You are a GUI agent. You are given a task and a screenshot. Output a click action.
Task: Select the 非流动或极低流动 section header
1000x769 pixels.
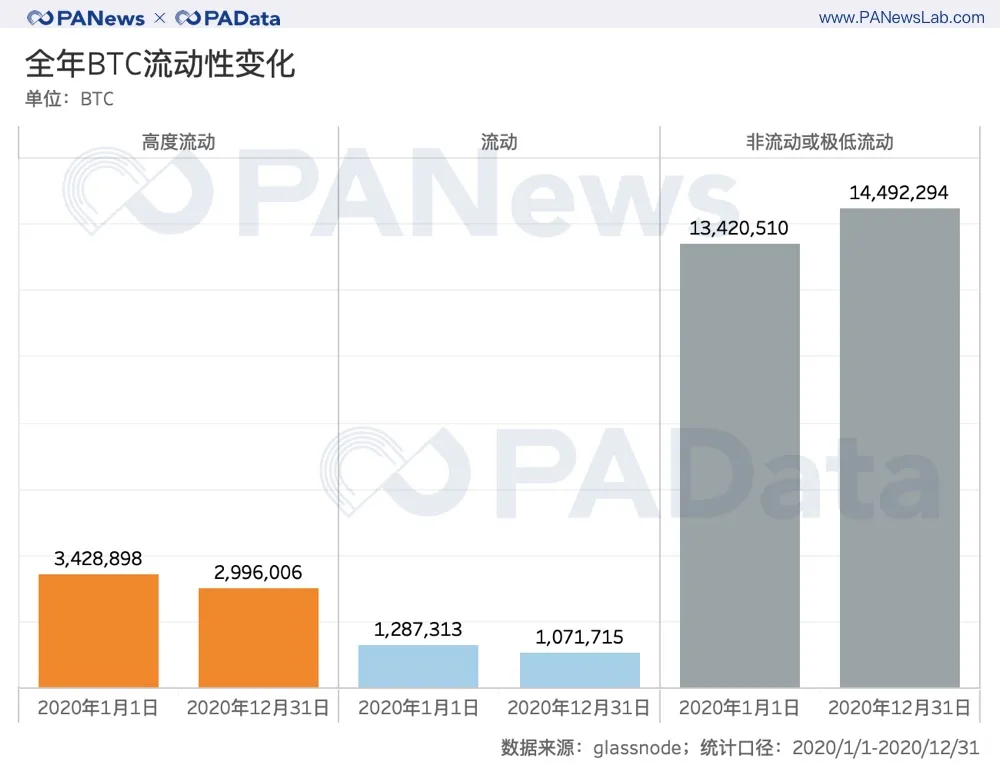click(818, 142)
